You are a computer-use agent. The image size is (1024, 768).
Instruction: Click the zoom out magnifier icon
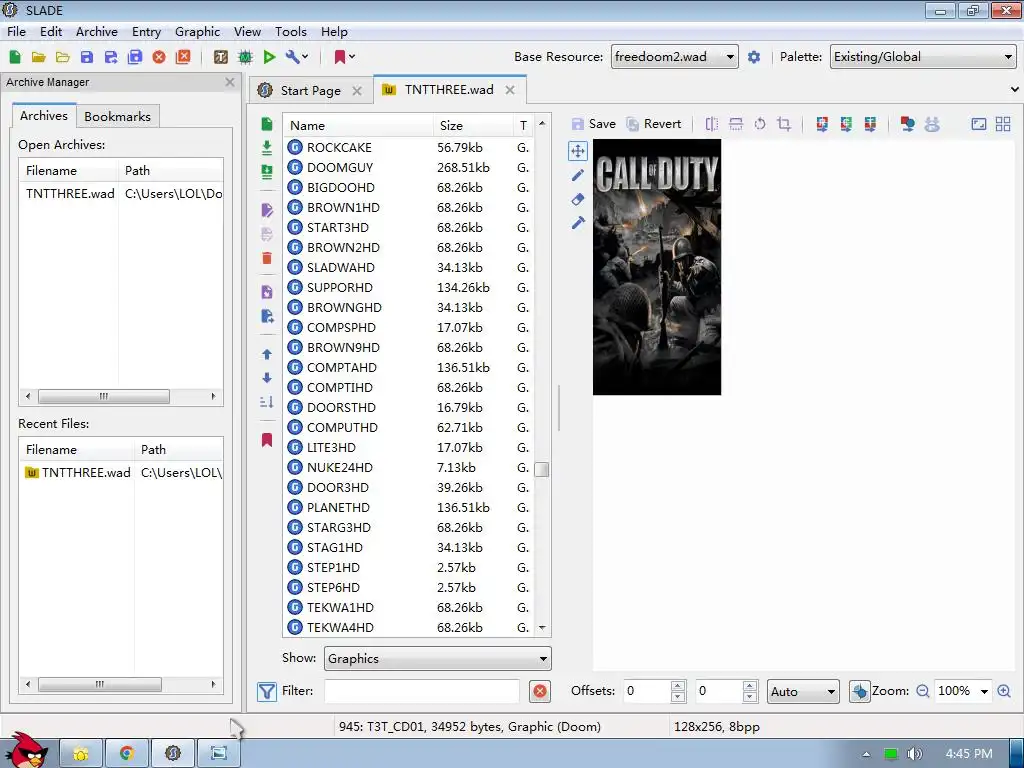pyautogui.click(x=922, y=691)
